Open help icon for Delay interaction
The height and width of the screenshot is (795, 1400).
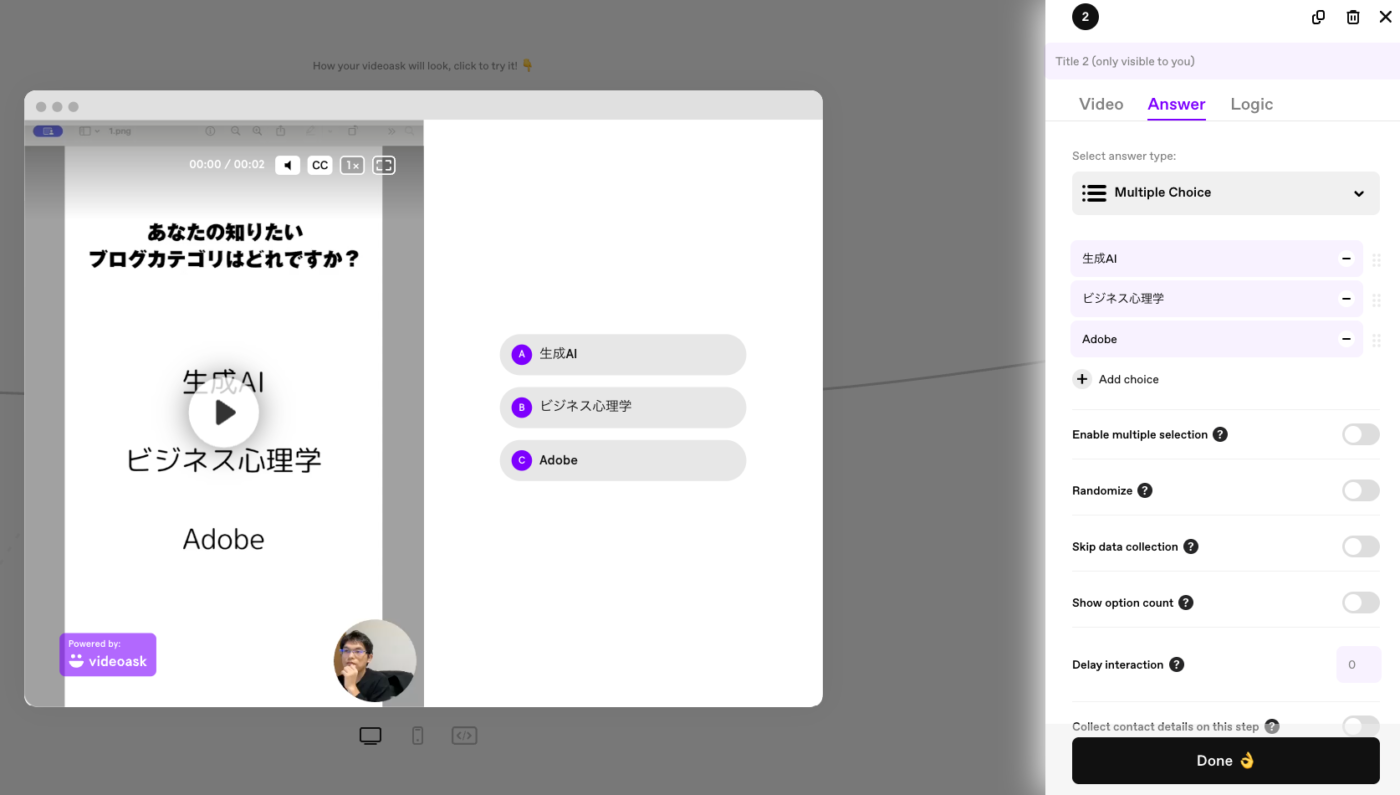pos(1177,664)
